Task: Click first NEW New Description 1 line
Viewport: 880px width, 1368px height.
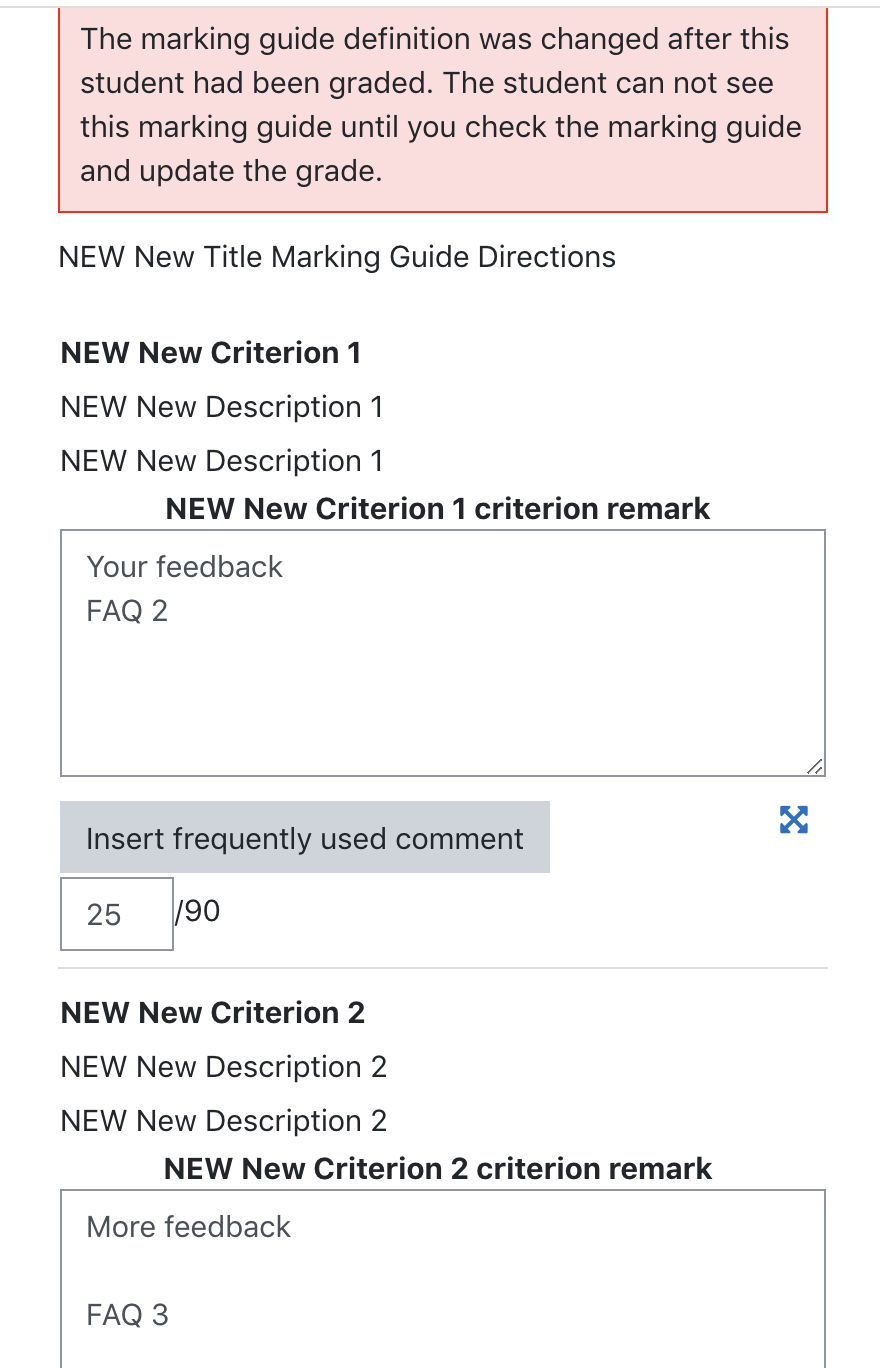Action: pyautogui.click(x=222, y=407)
